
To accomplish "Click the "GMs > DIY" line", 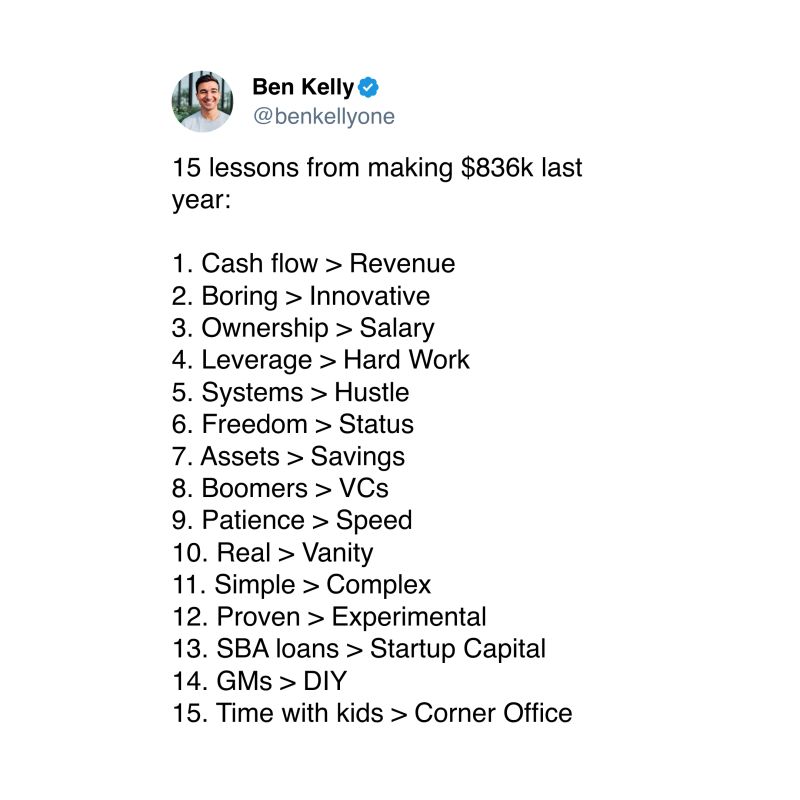I will pyautogui.click(x=259, y=681).
